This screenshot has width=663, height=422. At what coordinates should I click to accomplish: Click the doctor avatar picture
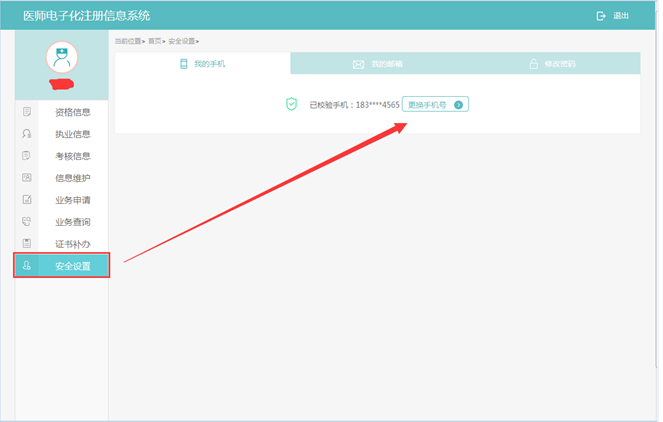coord(63,58)
